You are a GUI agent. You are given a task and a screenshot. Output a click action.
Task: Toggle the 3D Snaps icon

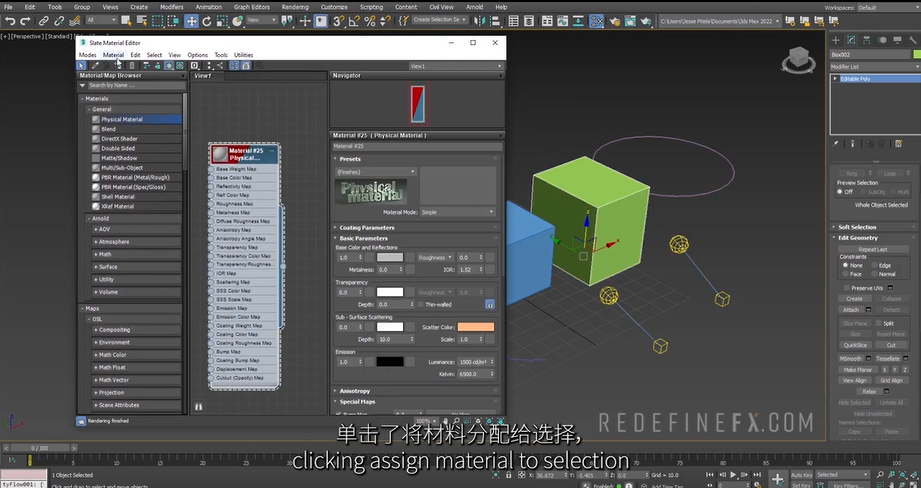point(338,21)
